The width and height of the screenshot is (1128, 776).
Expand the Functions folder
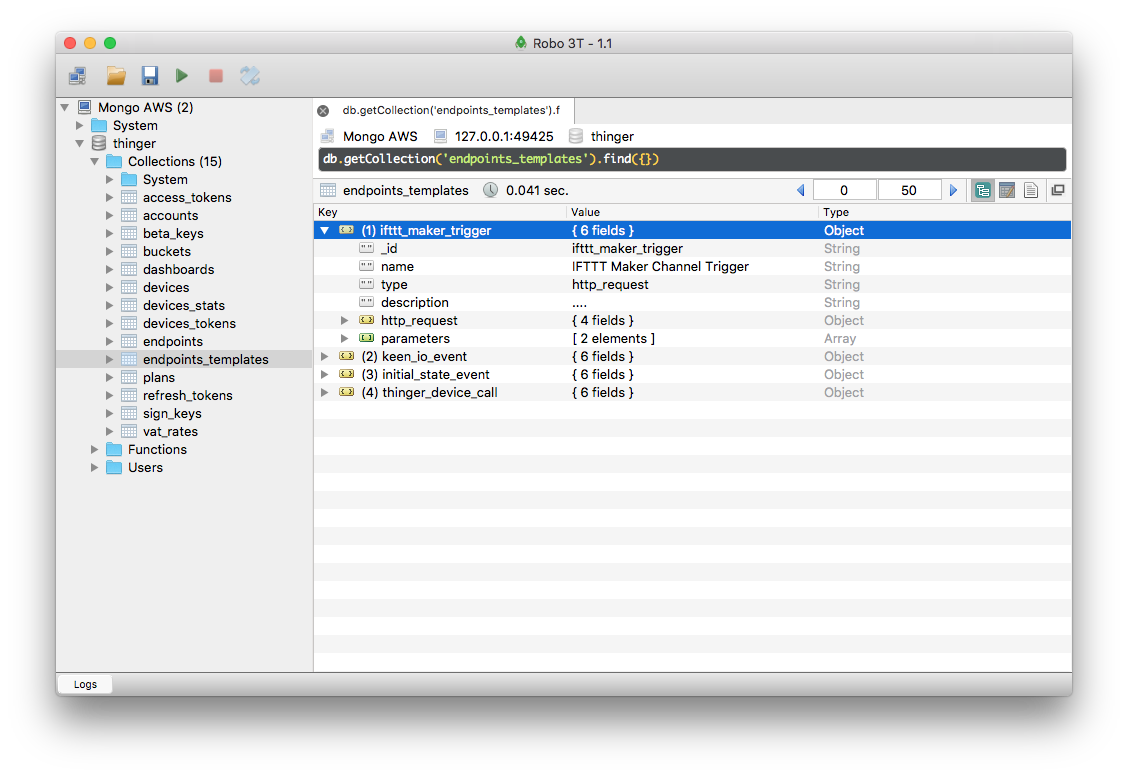(94, 449)
